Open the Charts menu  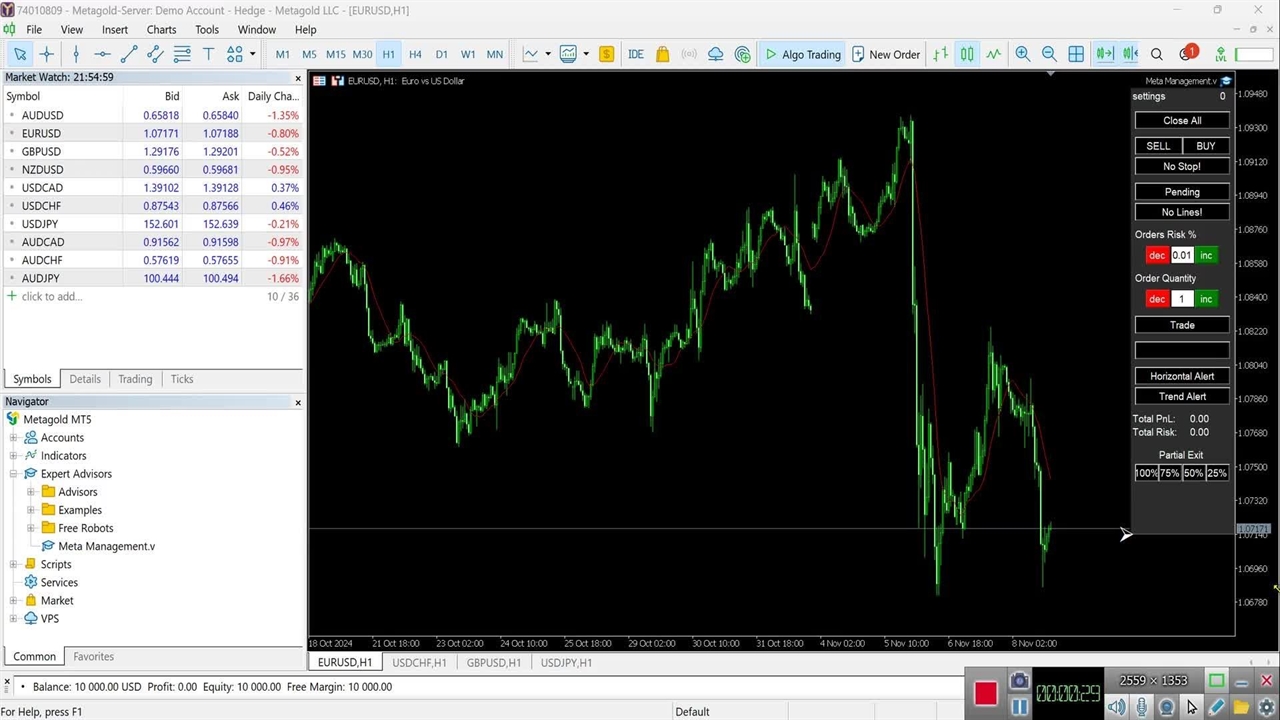tap(161, 30)
